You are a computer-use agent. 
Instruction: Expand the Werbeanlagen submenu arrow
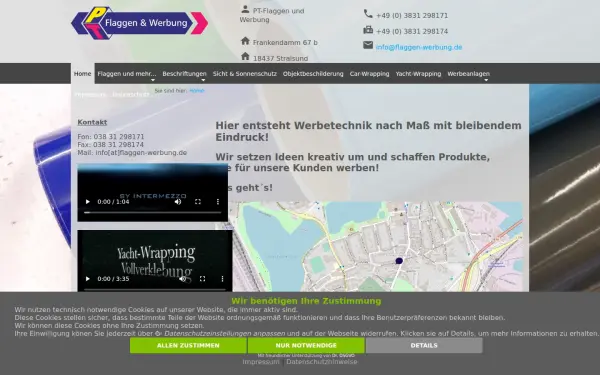[x=486, y=80]
